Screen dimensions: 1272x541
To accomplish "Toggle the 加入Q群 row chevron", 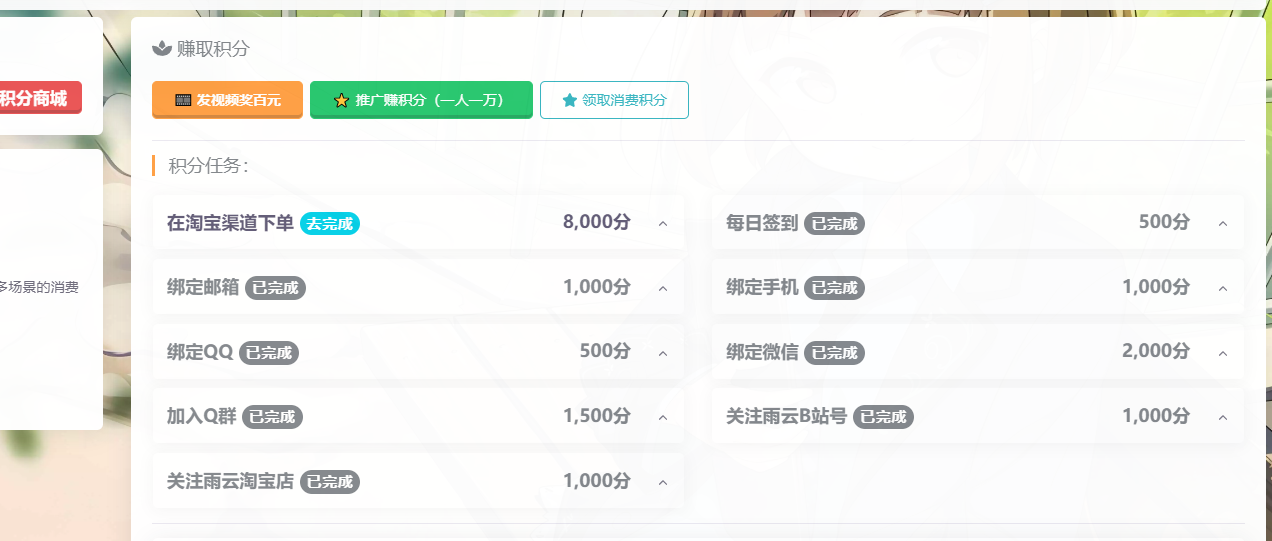I will click(663, 417).
